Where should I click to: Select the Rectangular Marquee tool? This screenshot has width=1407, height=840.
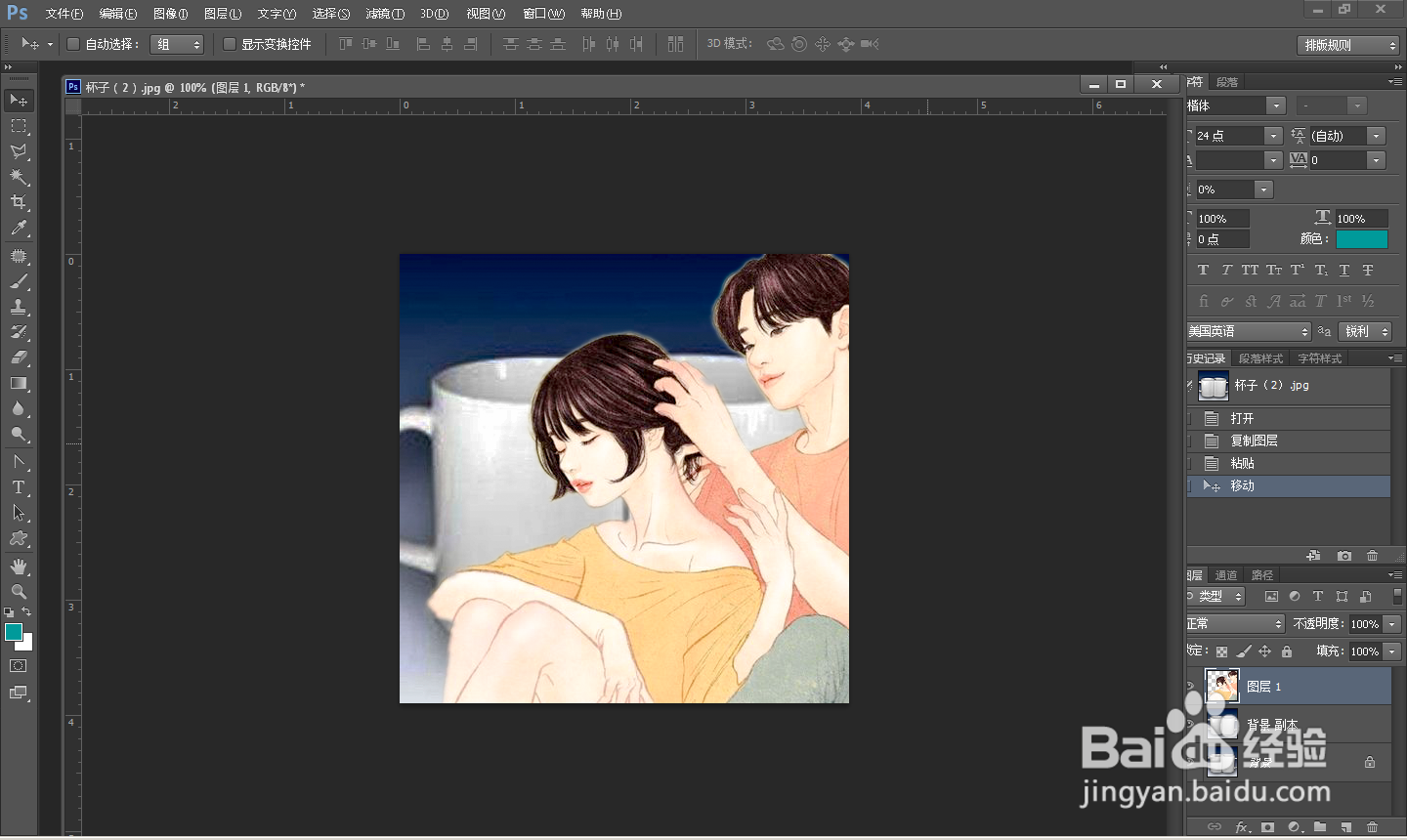click(19, 126)
